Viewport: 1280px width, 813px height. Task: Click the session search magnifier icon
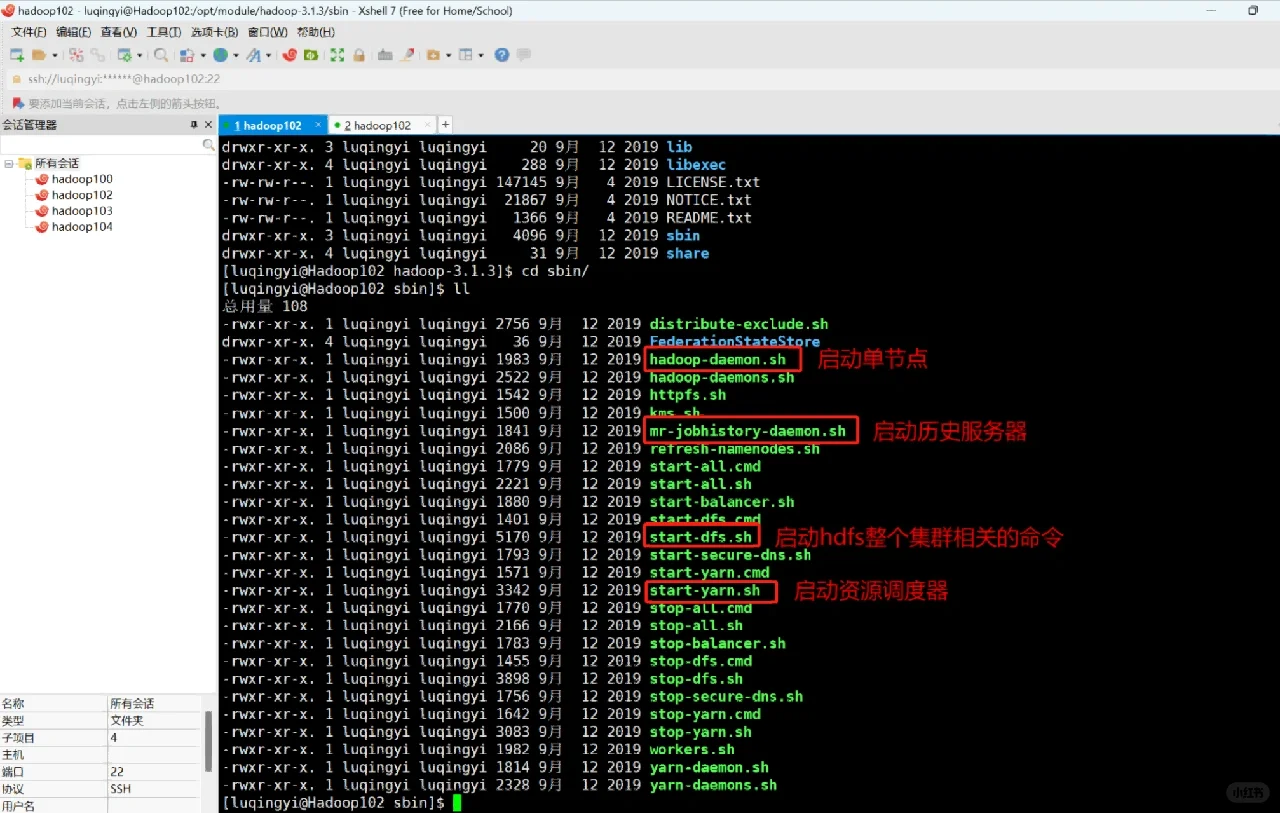(208, 145)
